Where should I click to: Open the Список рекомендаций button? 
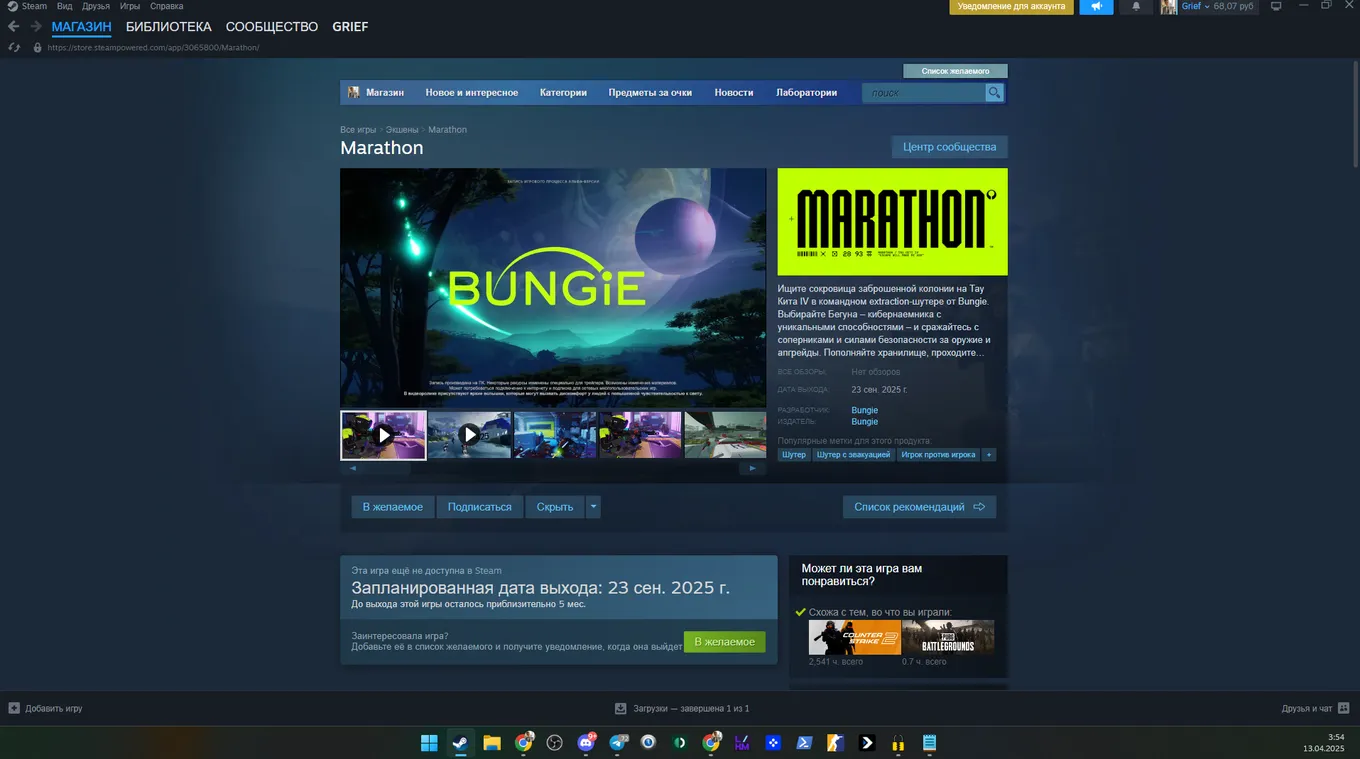tap(919, 507)
